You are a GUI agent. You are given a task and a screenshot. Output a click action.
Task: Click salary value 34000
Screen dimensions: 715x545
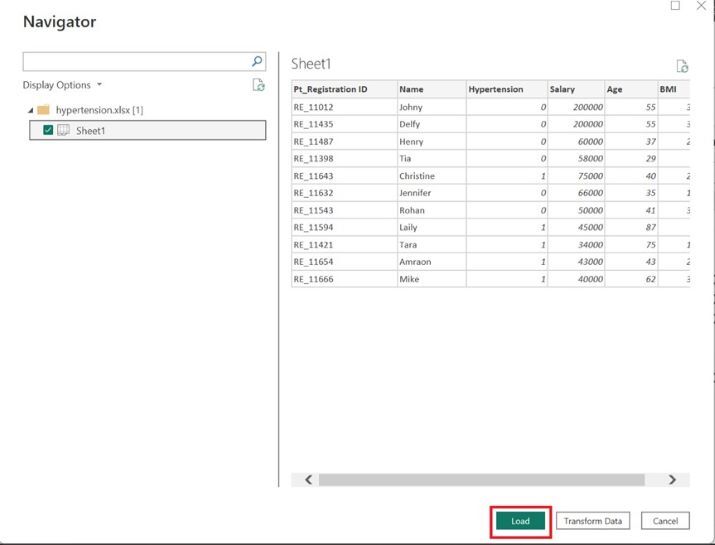590,245
